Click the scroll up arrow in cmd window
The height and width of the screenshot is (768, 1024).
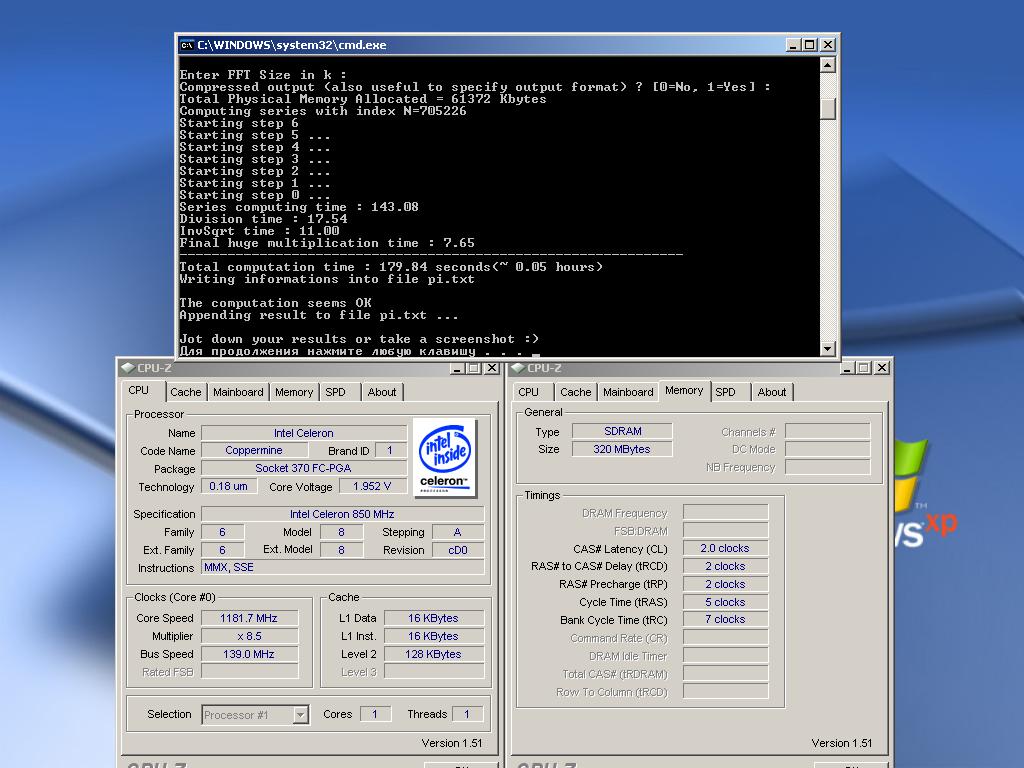[x=827, y=65]
